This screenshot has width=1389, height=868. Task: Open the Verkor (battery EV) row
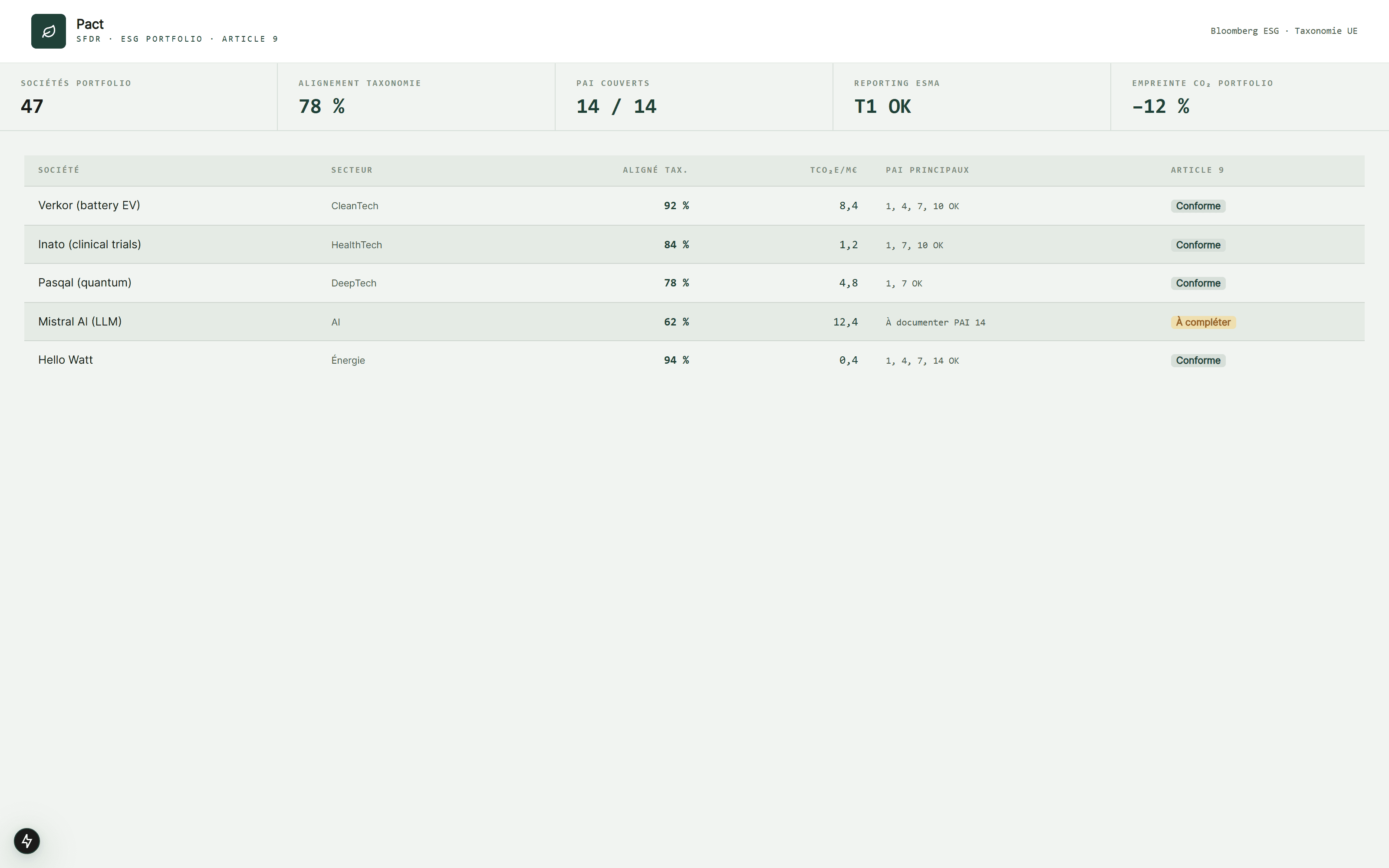pyautogui.click(x=694, y=206)
